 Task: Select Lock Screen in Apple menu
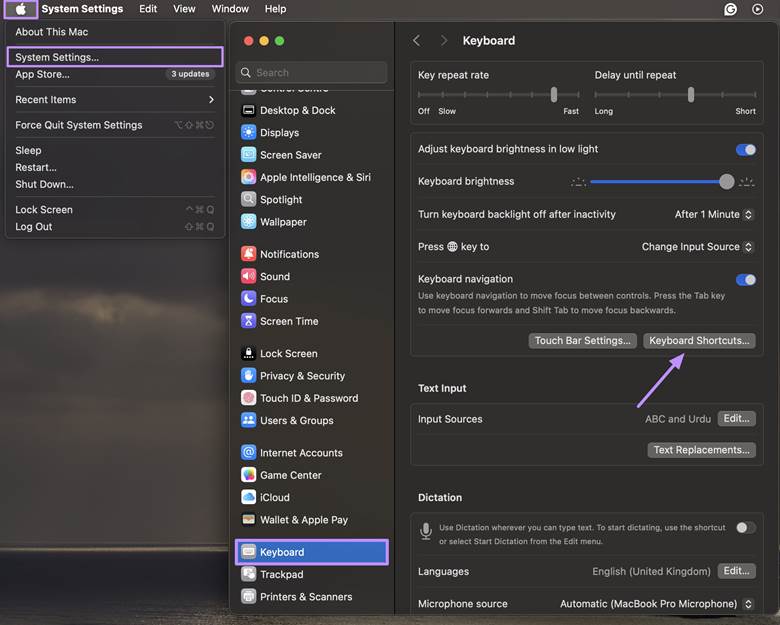click(x=44, y=209)
